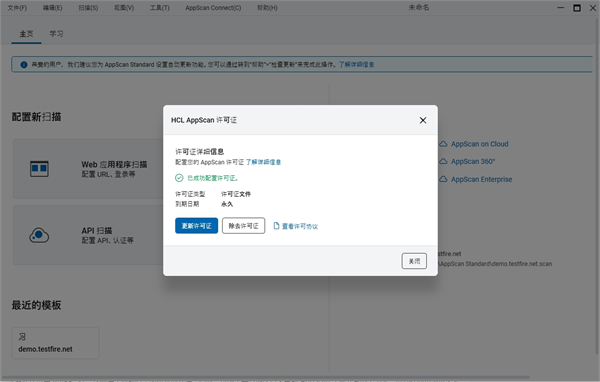Click the 关闭 button in the dialog
This screenshot has width=600, height=382.
(414, 261)
